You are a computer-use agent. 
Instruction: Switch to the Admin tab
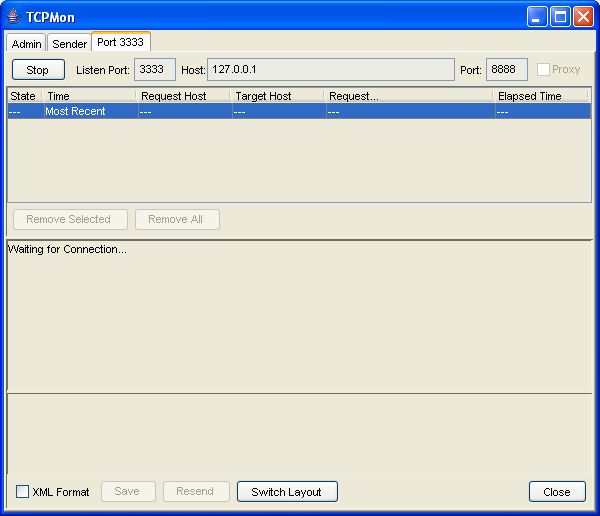tap(27, 44)
